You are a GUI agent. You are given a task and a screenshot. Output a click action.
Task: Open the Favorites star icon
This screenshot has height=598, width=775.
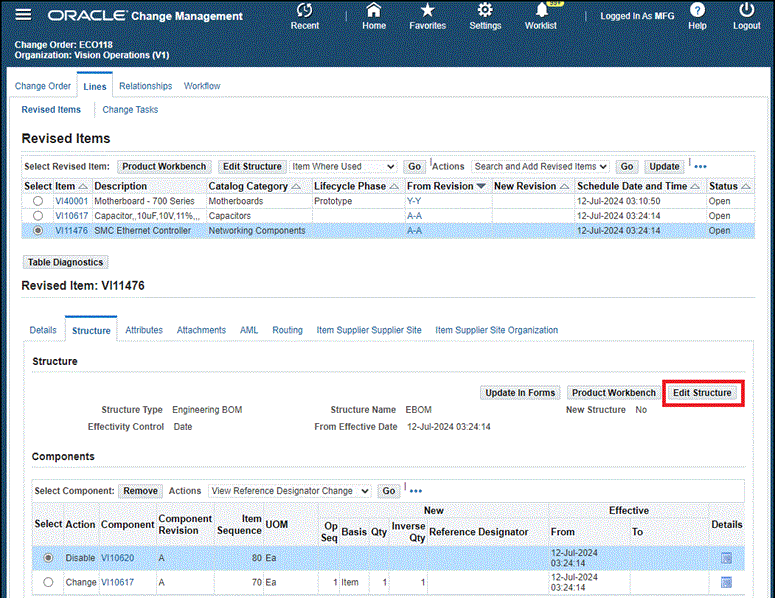tap(427, 11)
